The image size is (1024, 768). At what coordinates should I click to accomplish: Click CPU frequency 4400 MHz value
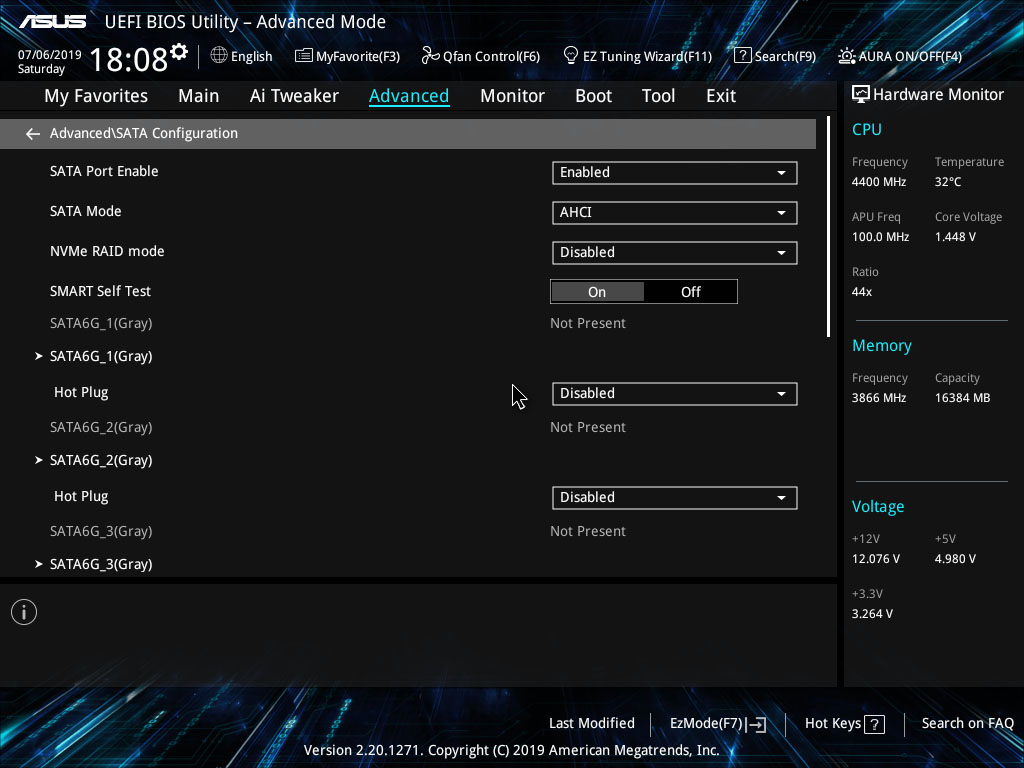coord(878,182)
